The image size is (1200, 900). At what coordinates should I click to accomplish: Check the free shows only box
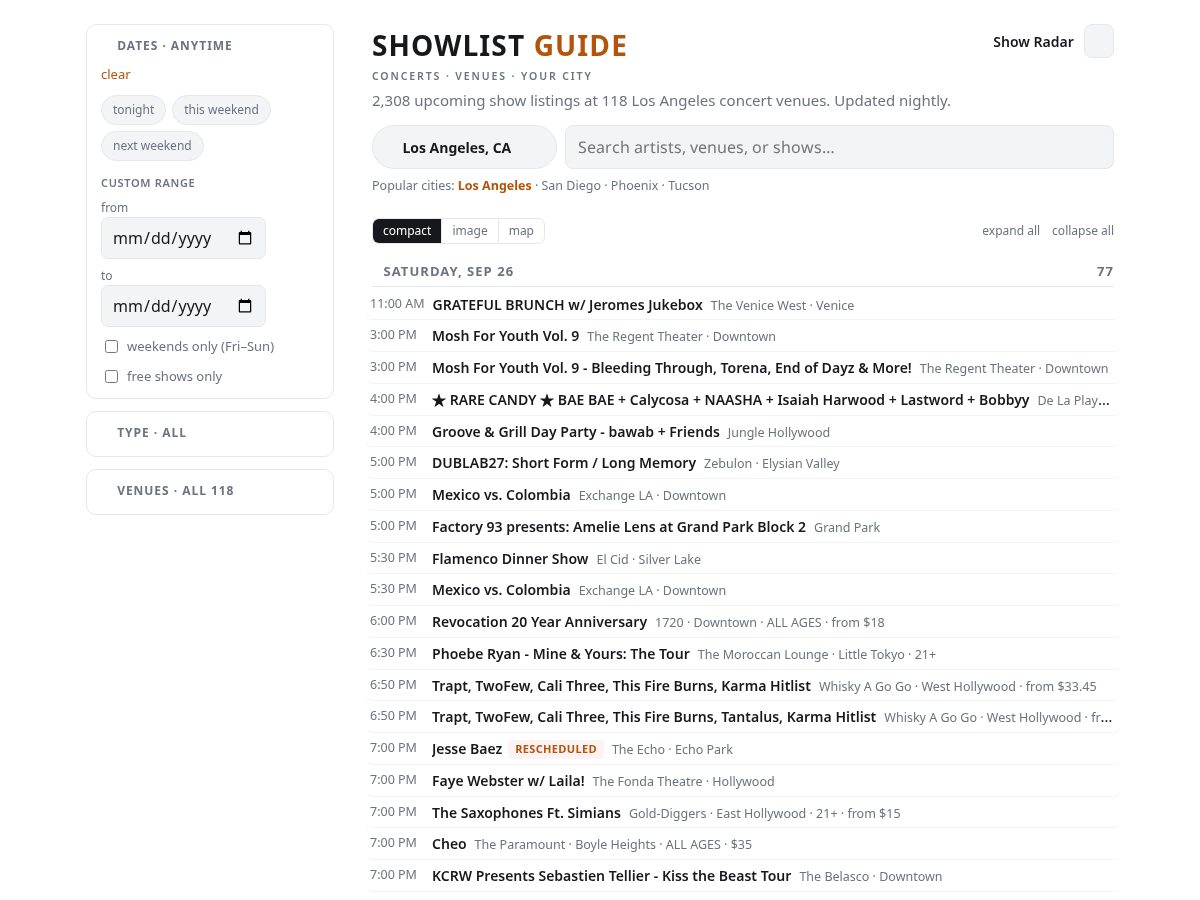point(112,376)
